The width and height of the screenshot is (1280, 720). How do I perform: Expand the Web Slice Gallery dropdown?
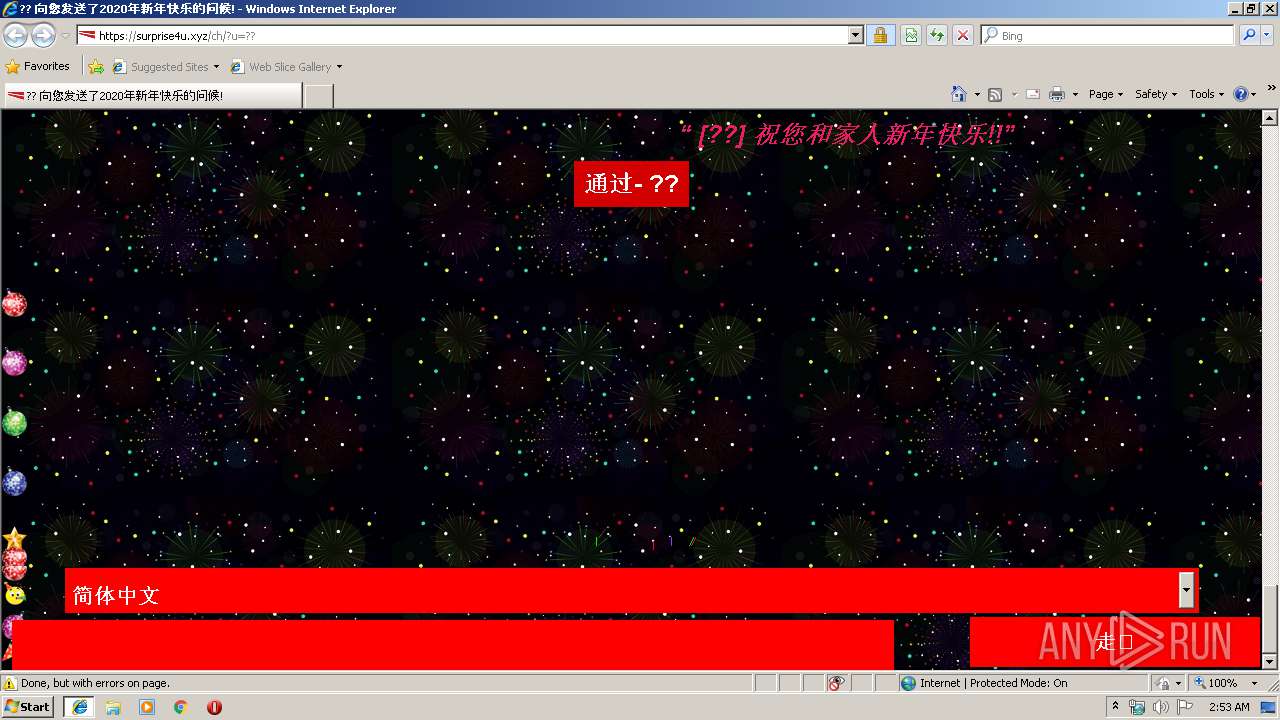[339, 67]
